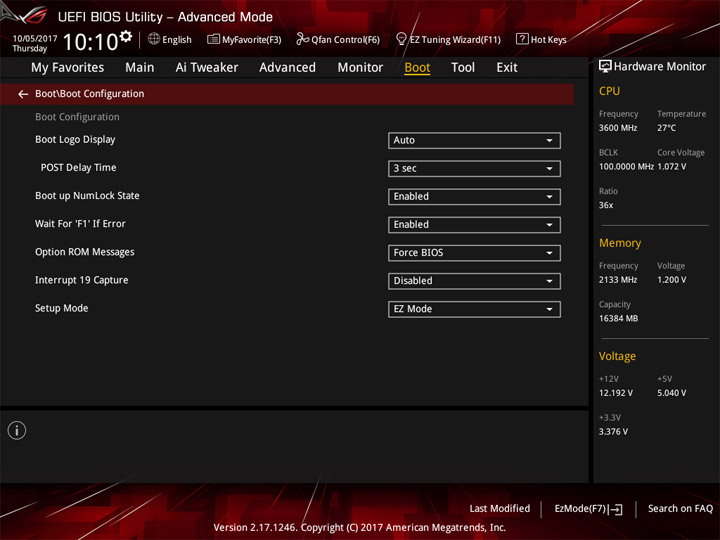The image size is (720, 540).
Task: Switch to EzMode(F7)
Action: coord(589,509)
